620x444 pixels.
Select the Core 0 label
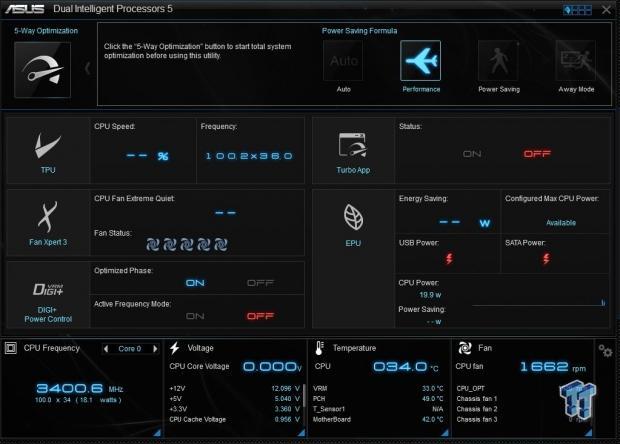(x=130, y=349)
